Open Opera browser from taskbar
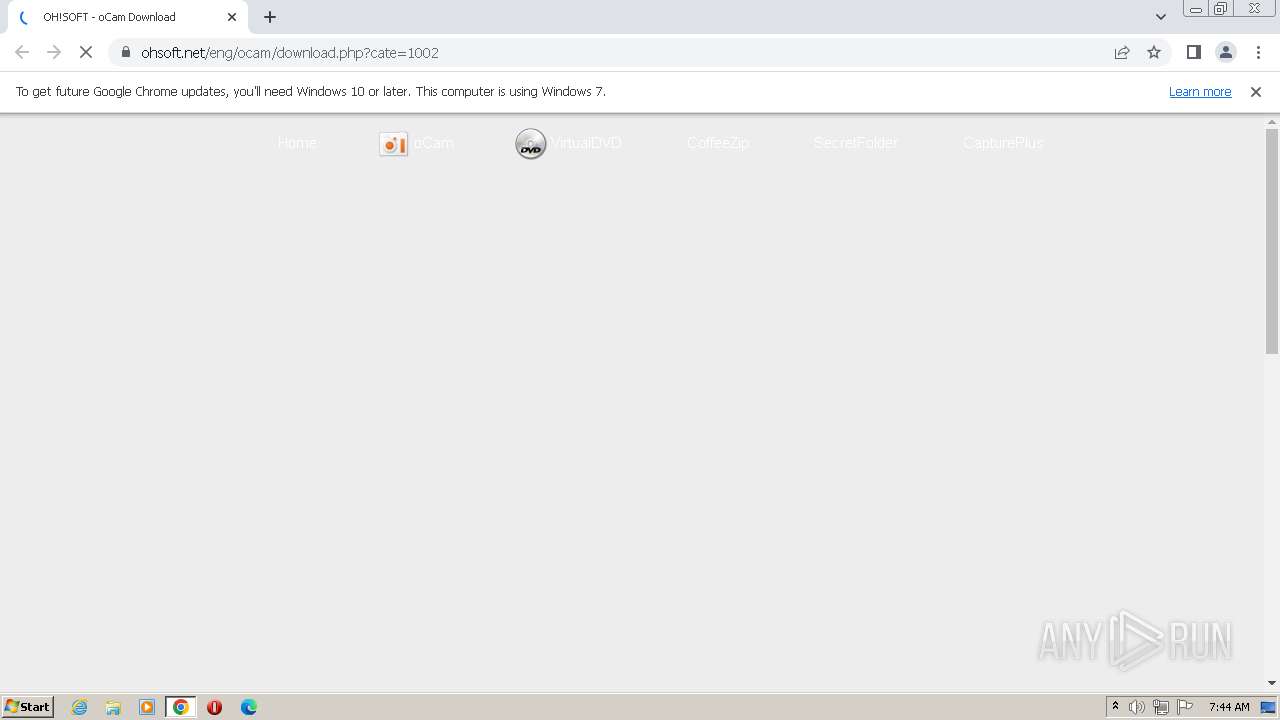This screenshot has height=720, width=1280. click(214, 707)
